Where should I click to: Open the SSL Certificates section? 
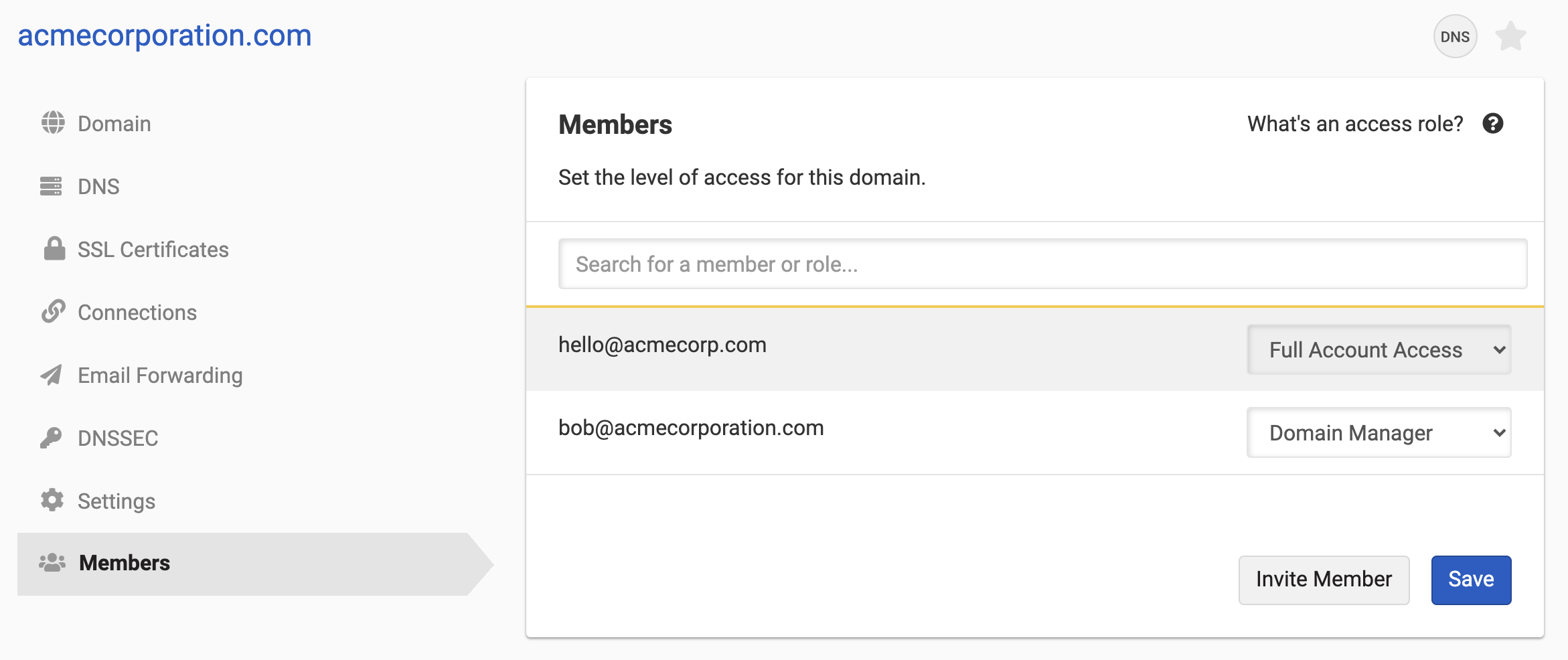coord(153,250)
